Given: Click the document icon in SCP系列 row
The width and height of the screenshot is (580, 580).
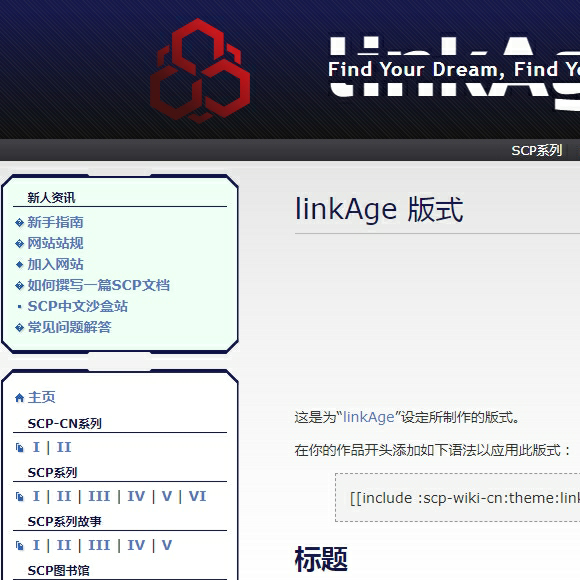Looking at the screenshot, I should [20, 497].
